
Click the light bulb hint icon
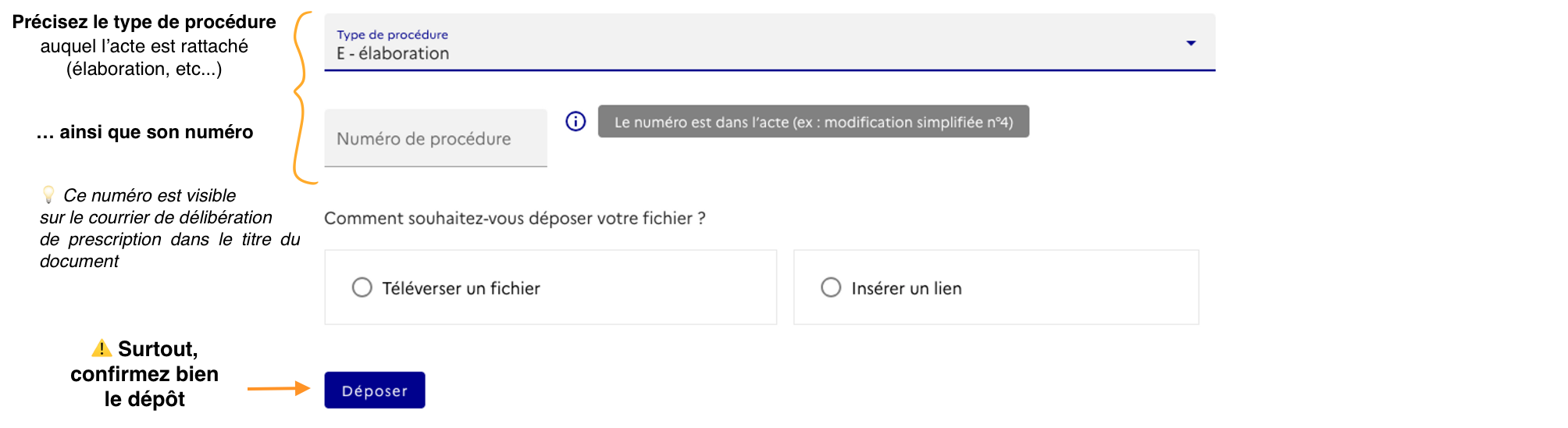[x=48, y=194]
